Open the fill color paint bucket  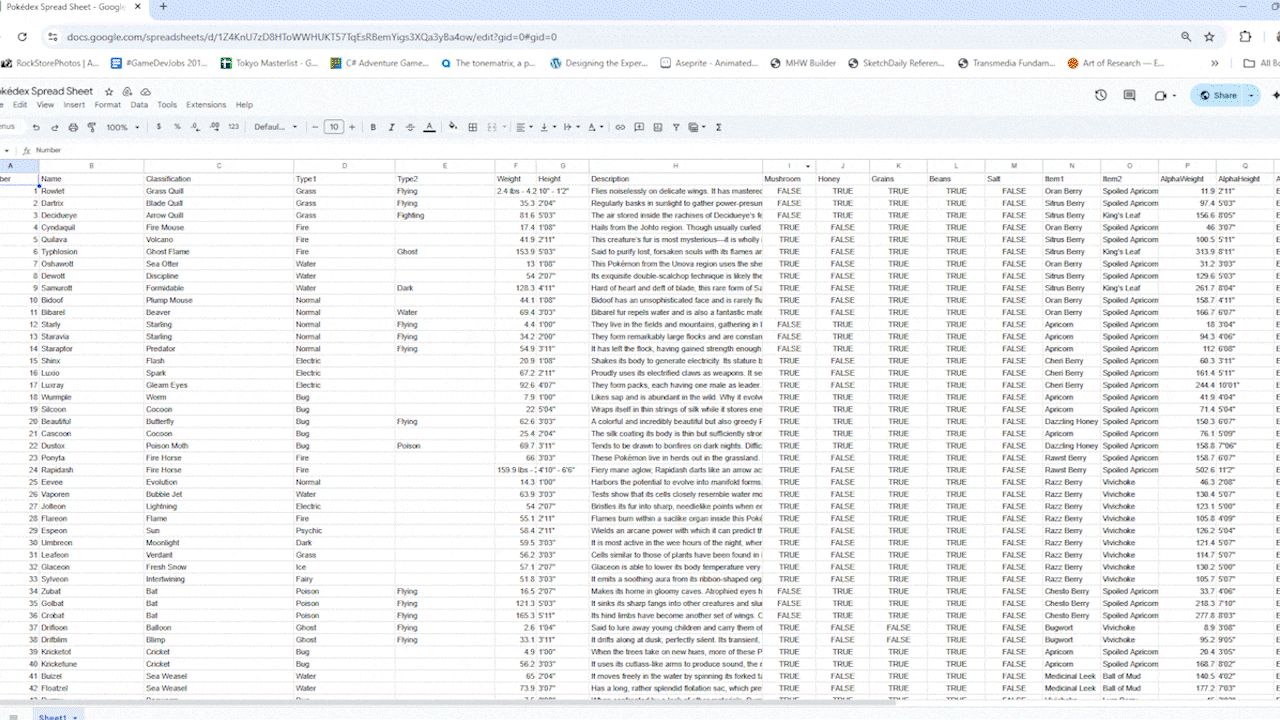(x=453, y=127)
